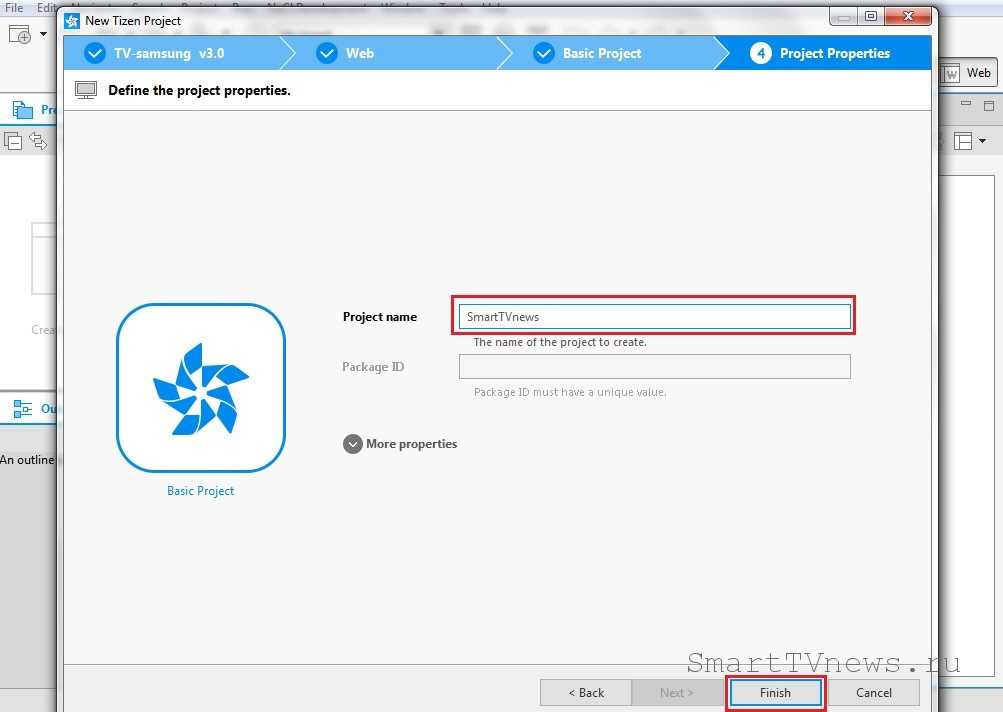Viewport: 1003px width, 712px height.
Task: Maximize the right-side panel view
Action: 989,105
